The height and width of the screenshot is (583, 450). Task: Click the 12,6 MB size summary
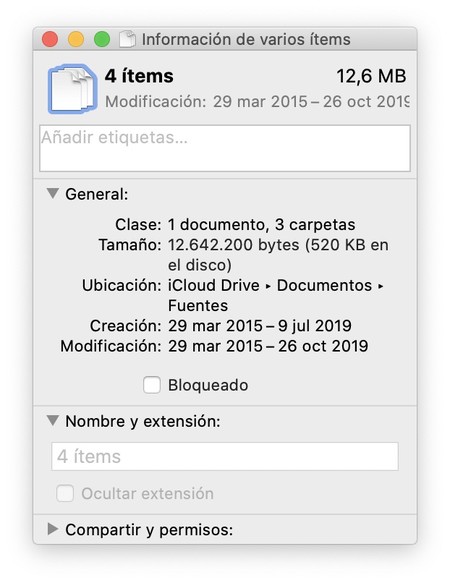[x=371, y=76]
